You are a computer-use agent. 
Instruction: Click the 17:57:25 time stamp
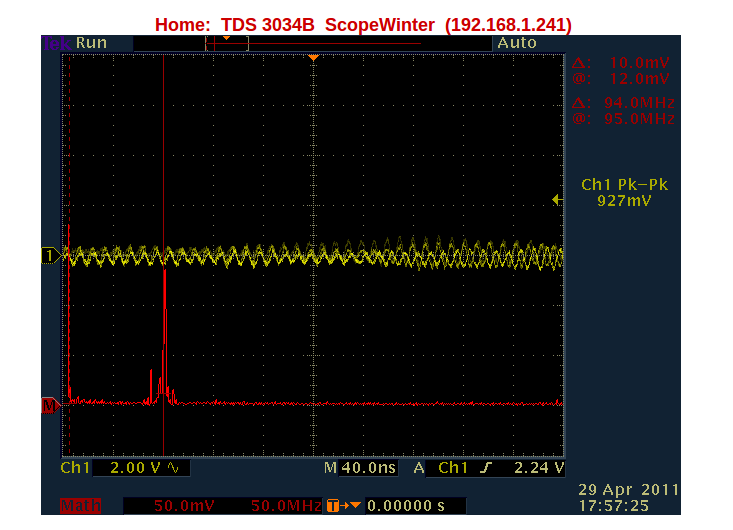614,506
